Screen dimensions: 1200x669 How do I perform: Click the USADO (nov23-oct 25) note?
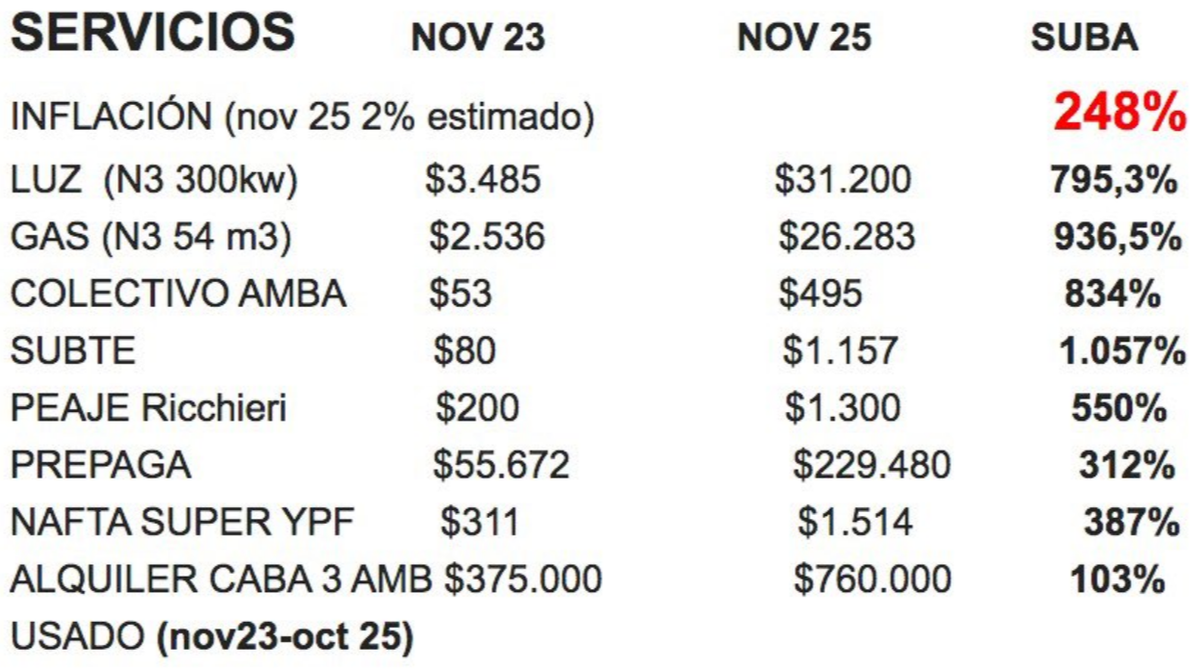pyautogui.click(x=211, y=637)
